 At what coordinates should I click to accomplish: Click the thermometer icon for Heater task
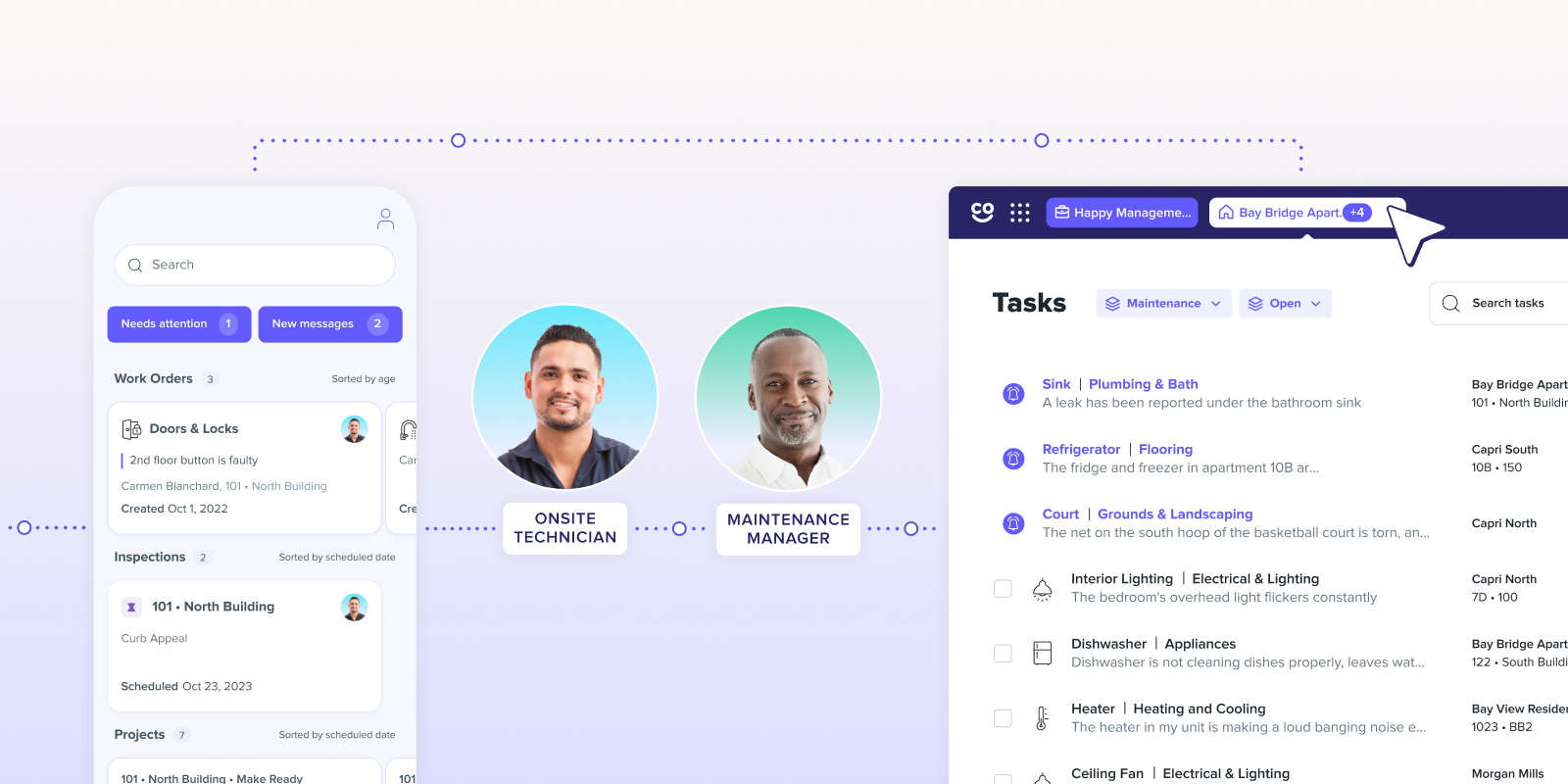tap(1042, 718)
